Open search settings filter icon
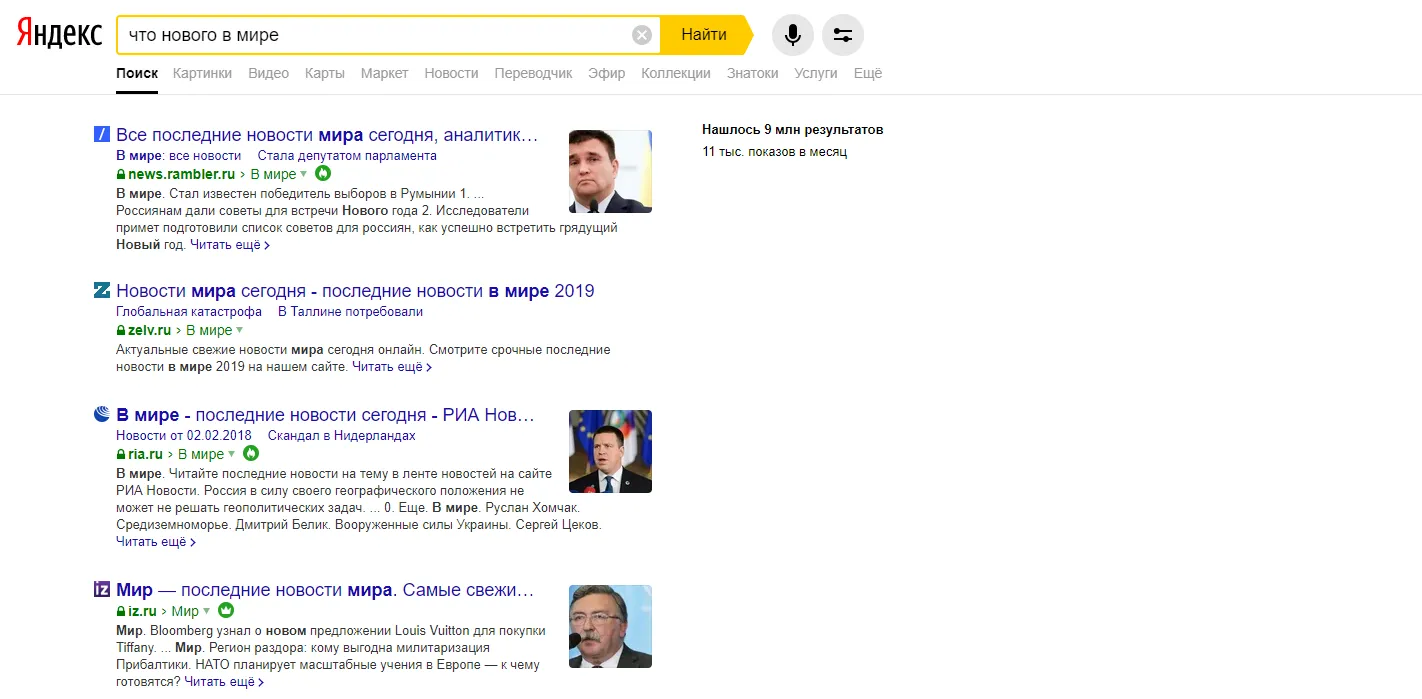The width and height of the screenshot is (1422, 699). tap(842, 35)
